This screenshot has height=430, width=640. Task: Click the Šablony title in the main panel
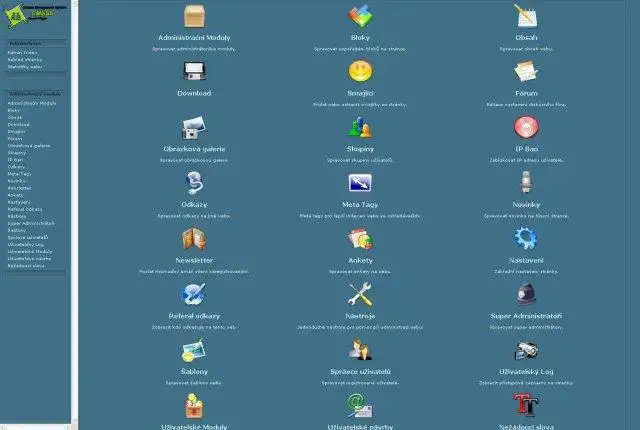[194, 372]
